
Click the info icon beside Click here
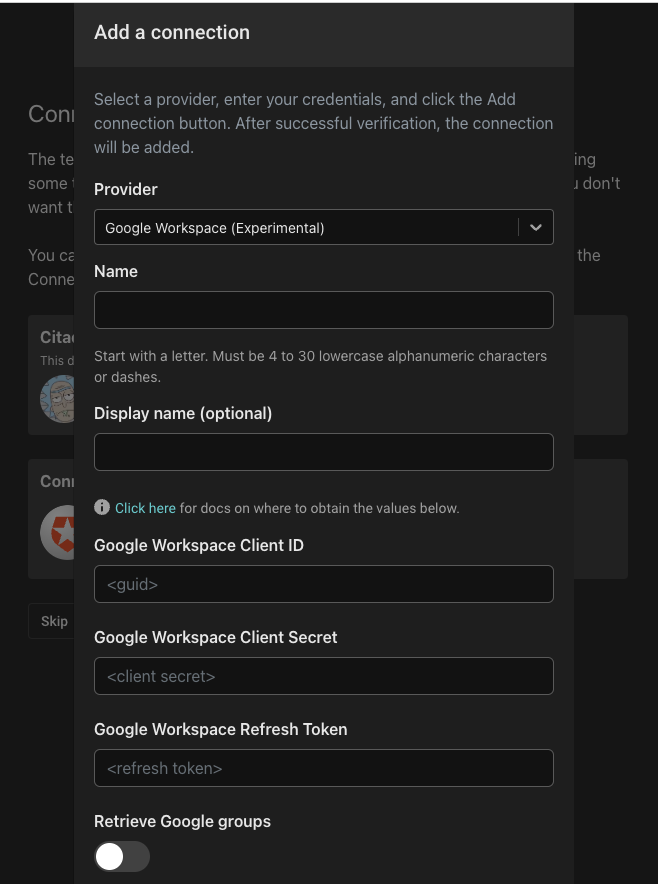pos(102,507)
